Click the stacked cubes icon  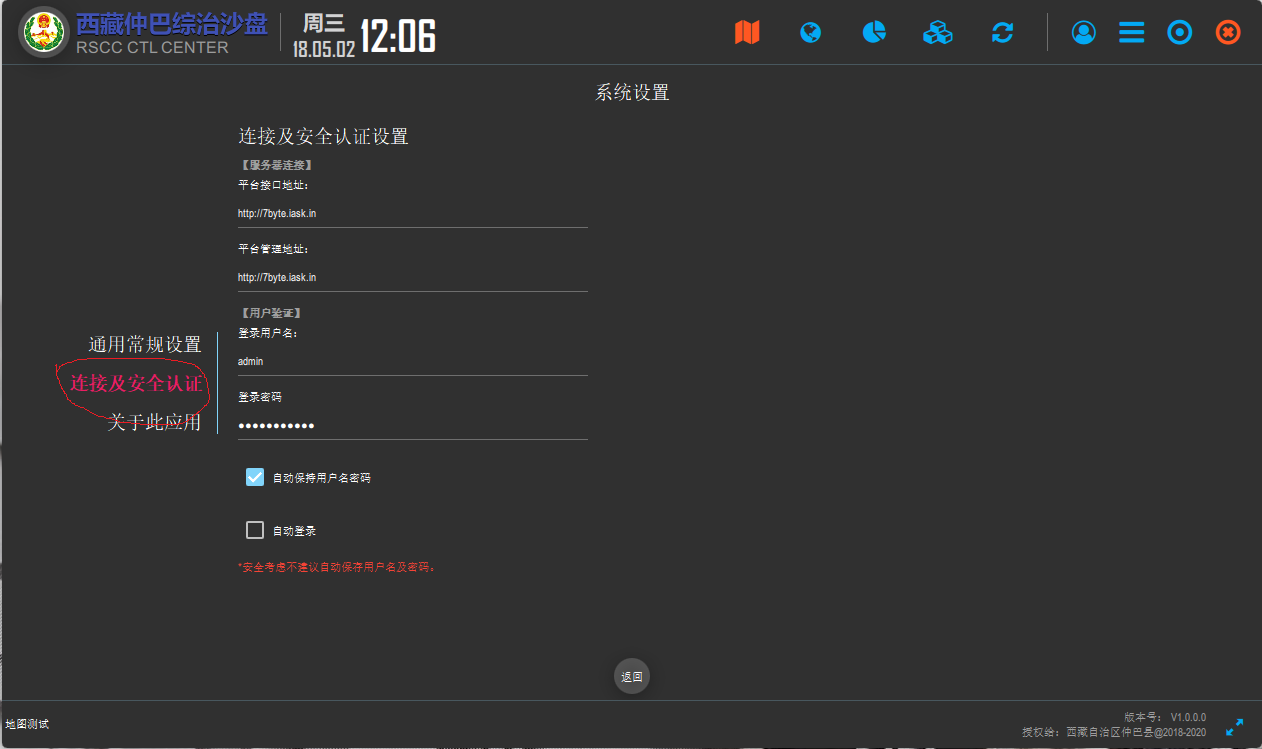coord(938,32)
